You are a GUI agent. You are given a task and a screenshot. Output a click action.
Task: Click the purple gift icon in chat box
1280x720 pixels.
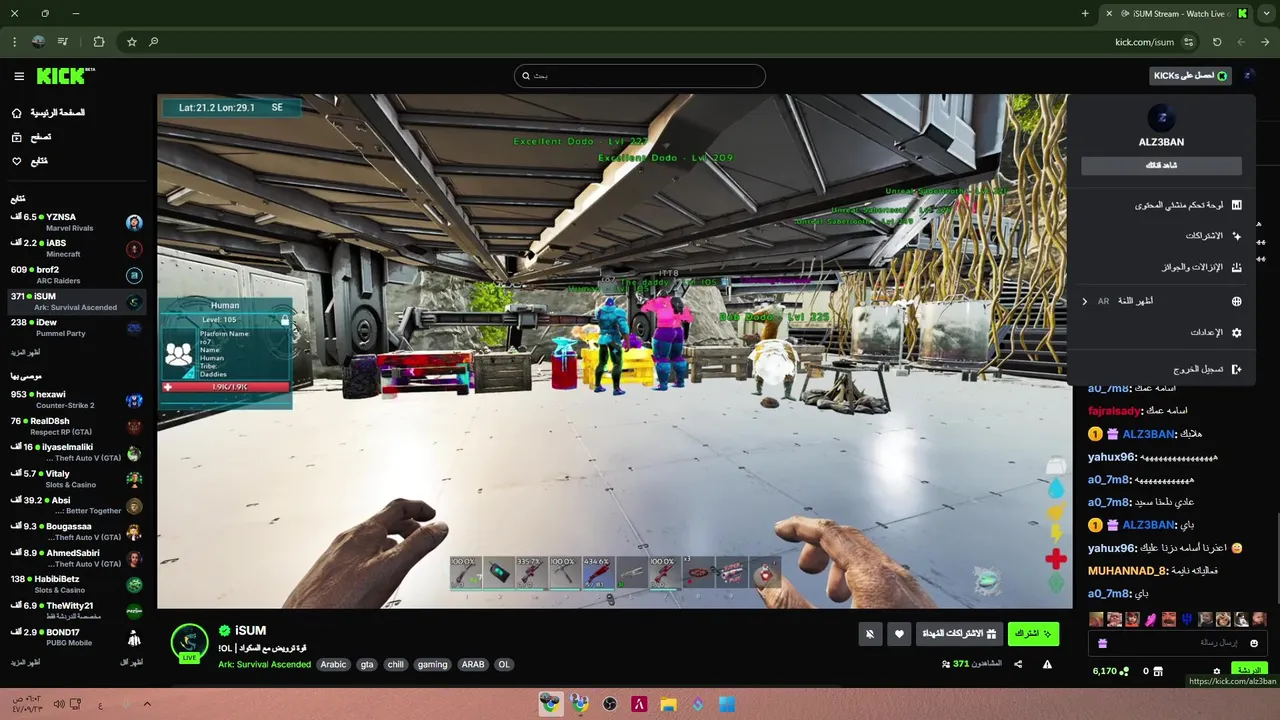point(1103,643)
